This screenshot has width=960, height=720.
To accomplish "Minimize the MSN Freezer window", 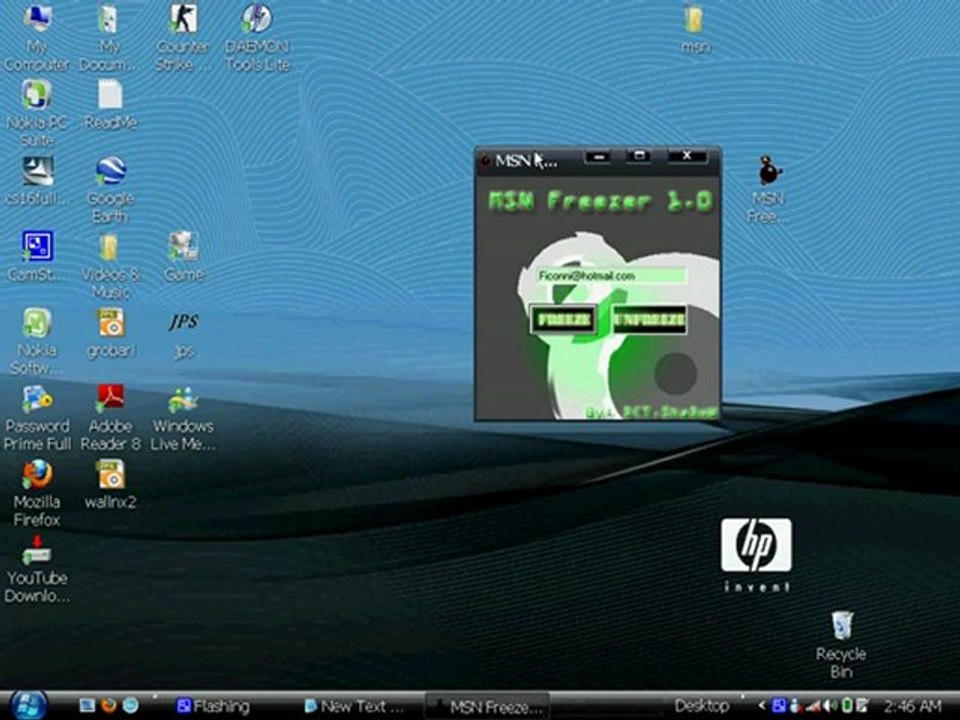I will click(x=598, y=157).
